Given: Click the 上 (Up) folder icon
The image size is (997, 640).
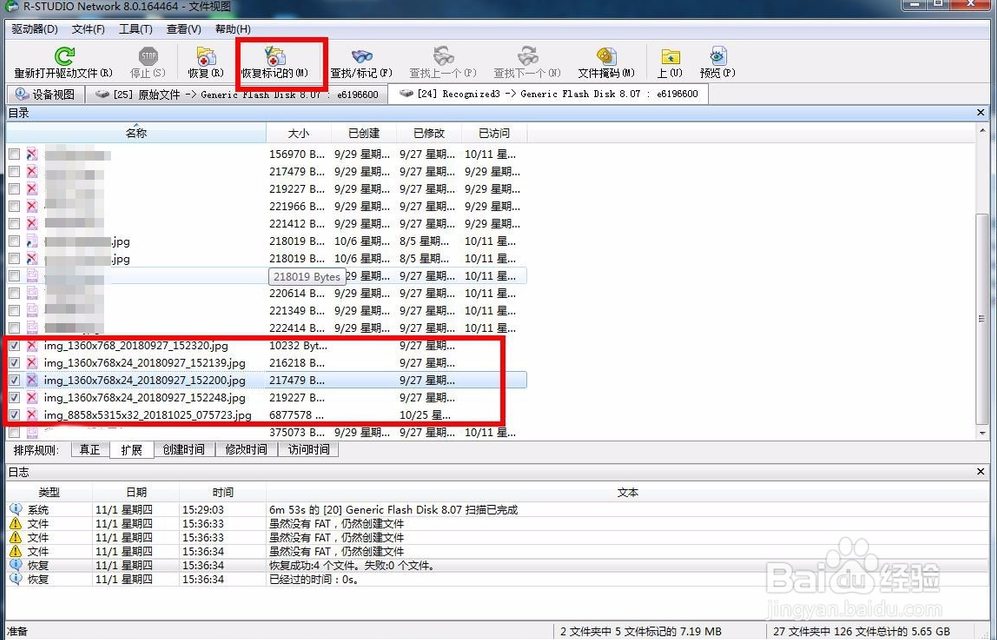Looking at the screenshot, I should click(669, 58).
